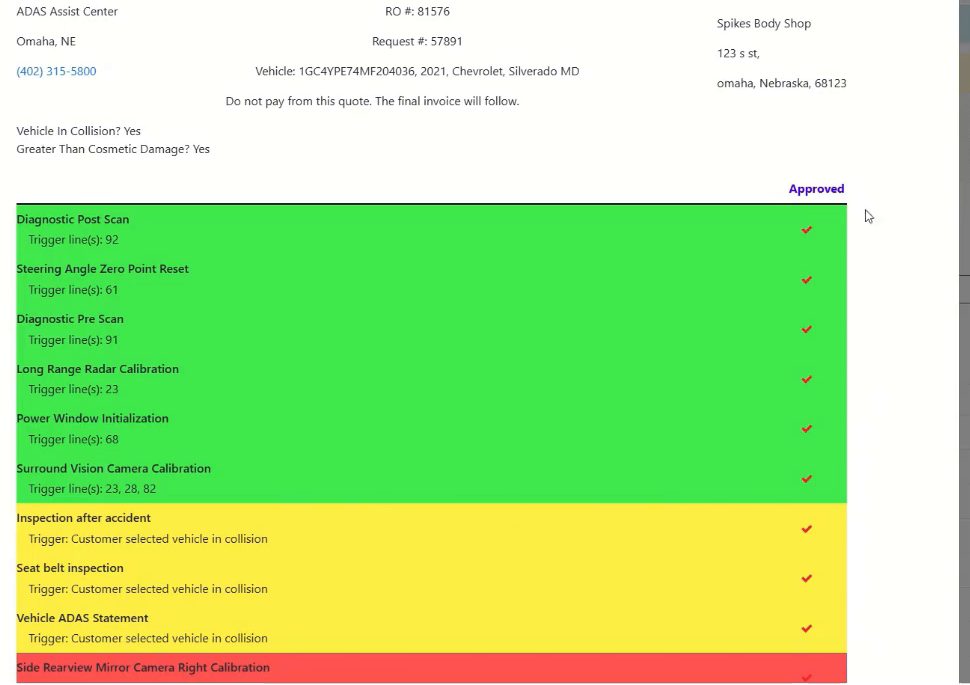
Task: Click the Seat belt inspection checkmark
Action: tap(807, 579)
